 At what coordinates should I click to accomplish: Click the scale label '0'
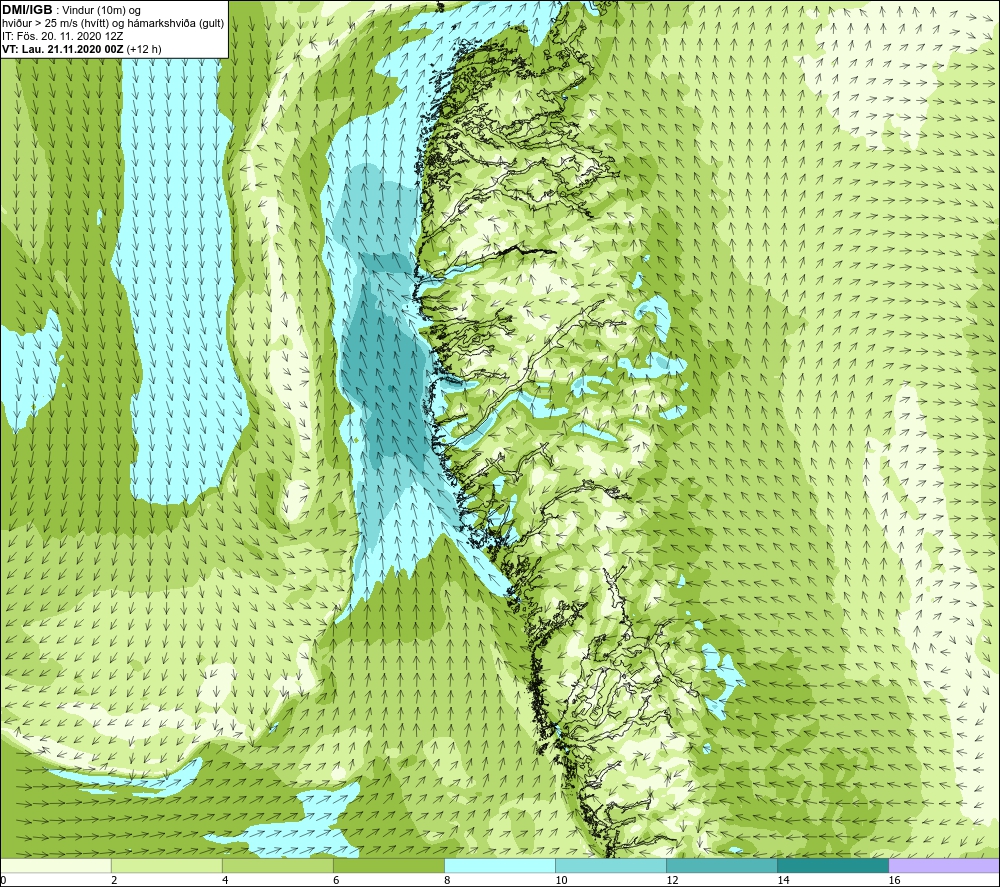click(x=4, y=881)
